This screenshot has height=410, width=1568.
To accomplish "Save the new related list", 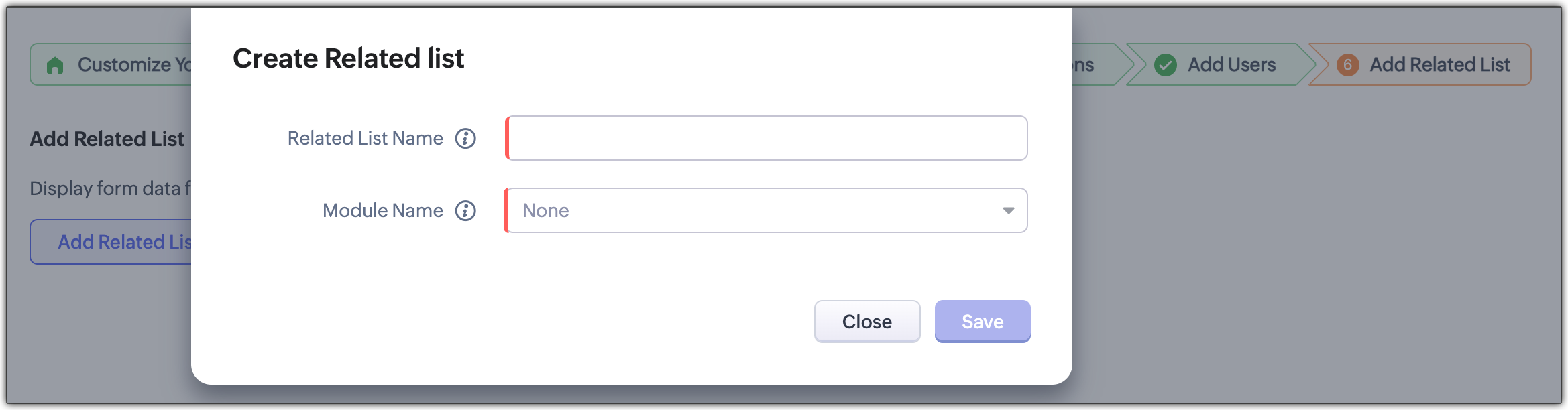I will (982, 322).
